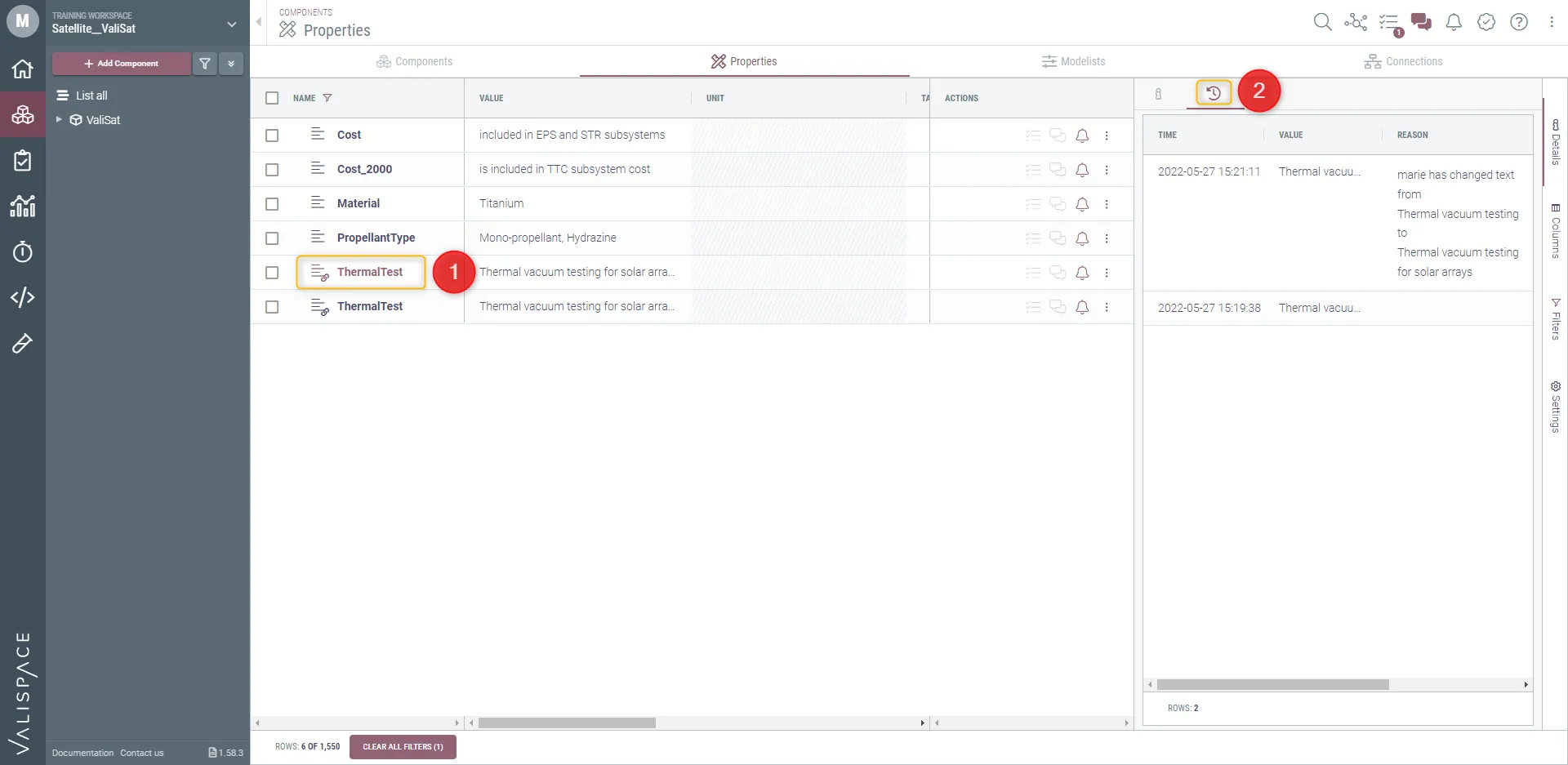Screen dimensions: 1568x765
Task: Open comments icon for Cost row
Action: pyautogui.click(x=1058, y=136)
